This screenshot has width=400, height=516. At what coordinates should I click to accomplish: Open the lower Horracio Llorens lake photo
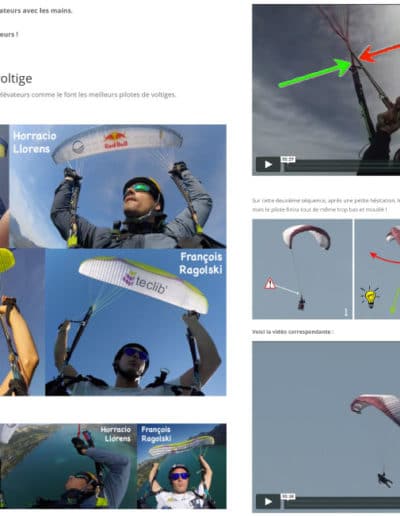[68, 466]
